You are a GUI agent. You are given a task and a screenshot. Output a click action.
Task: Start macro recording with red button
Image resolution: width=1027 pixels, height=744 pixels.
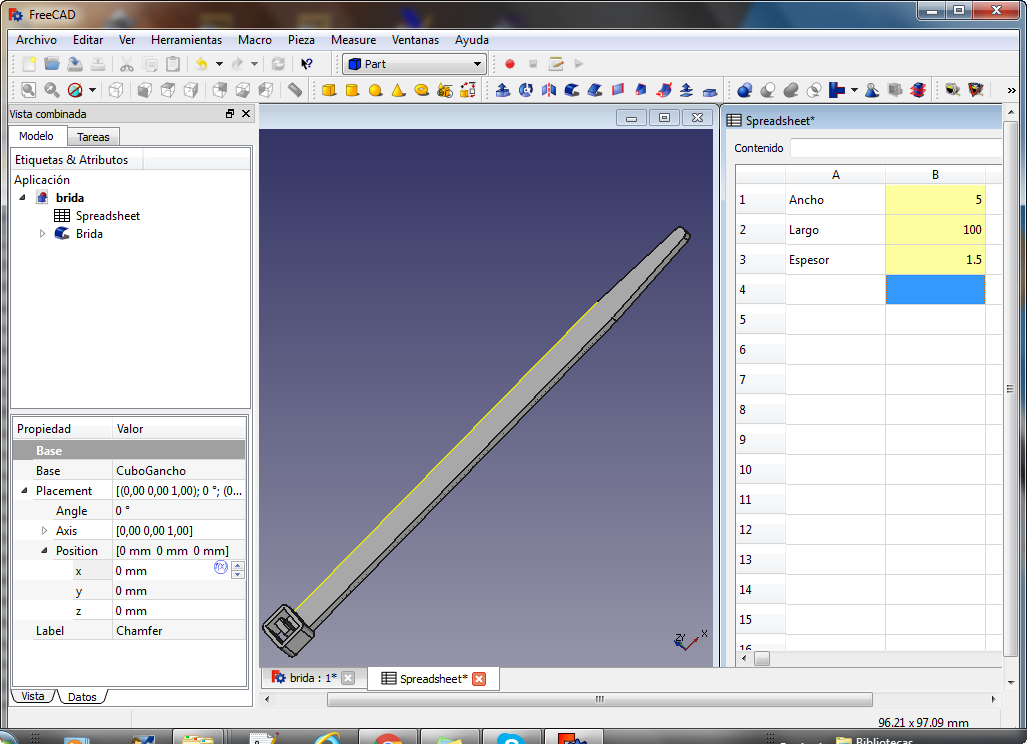(x=510, y=64)
